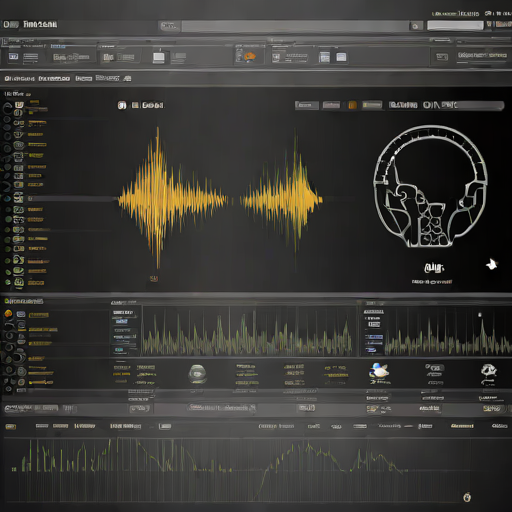Click the larger yellow waveform burst

[x=172, y=199]
